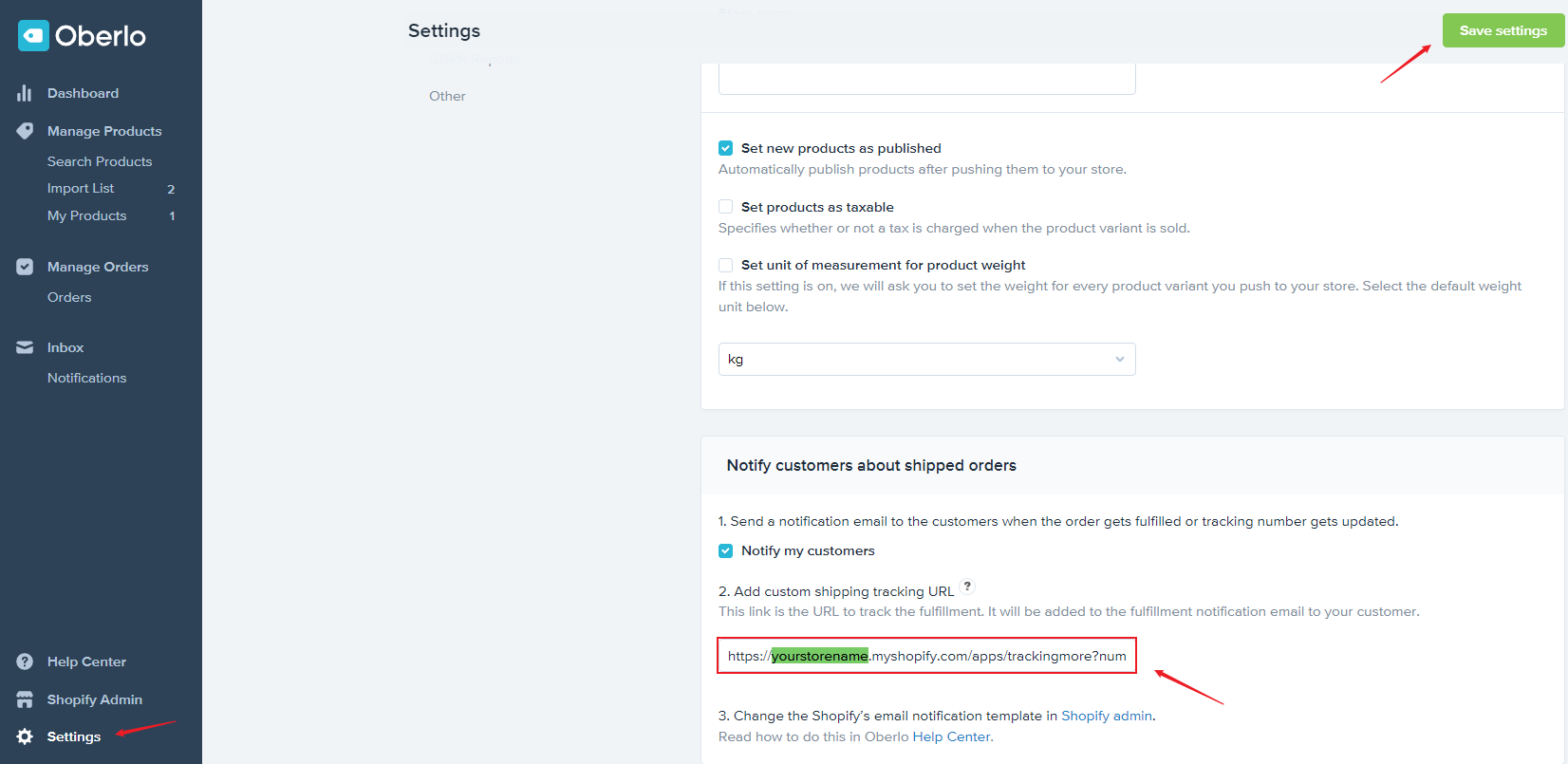Open Help Center from sidebar
This screenshot has width=1568, height=764.
(86, 662)
